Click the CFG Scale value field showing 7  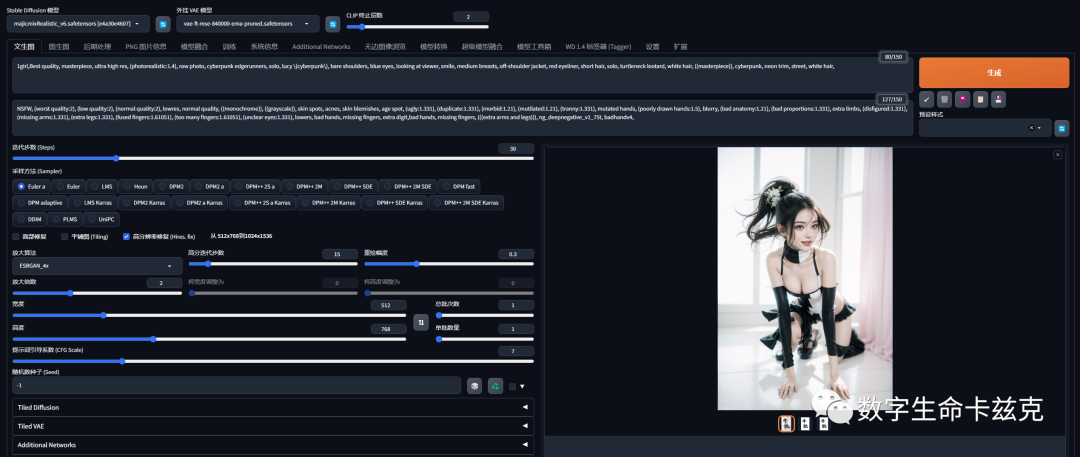click(516, 352)
